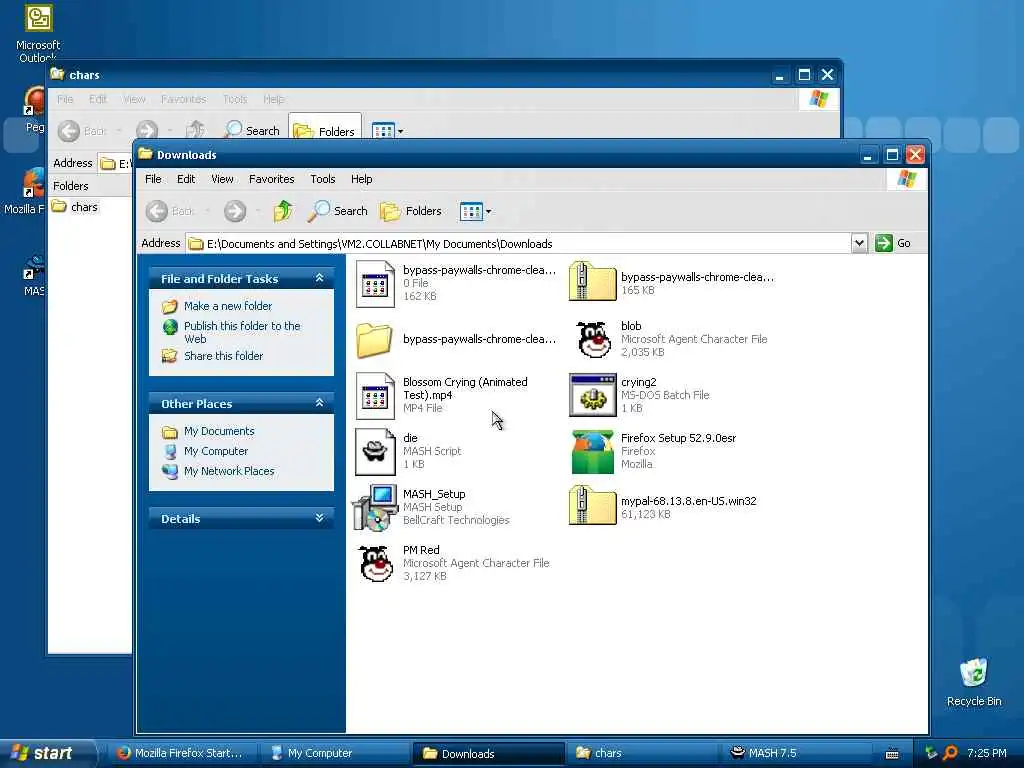Select the bypass-paywalls 165 KB zip archive icon
Viewport: 1024px width, 768px height.
point(593,282)
